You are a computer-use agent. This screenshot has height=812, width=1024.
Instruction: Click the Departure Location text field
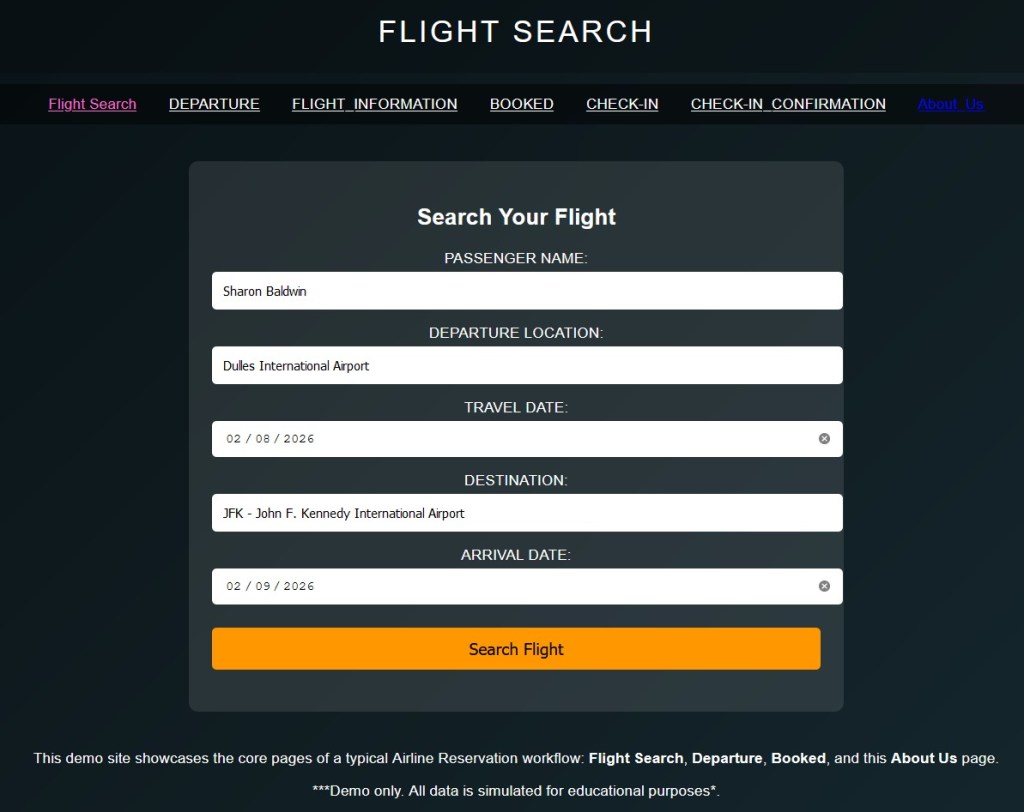click(x=527, y=366)
